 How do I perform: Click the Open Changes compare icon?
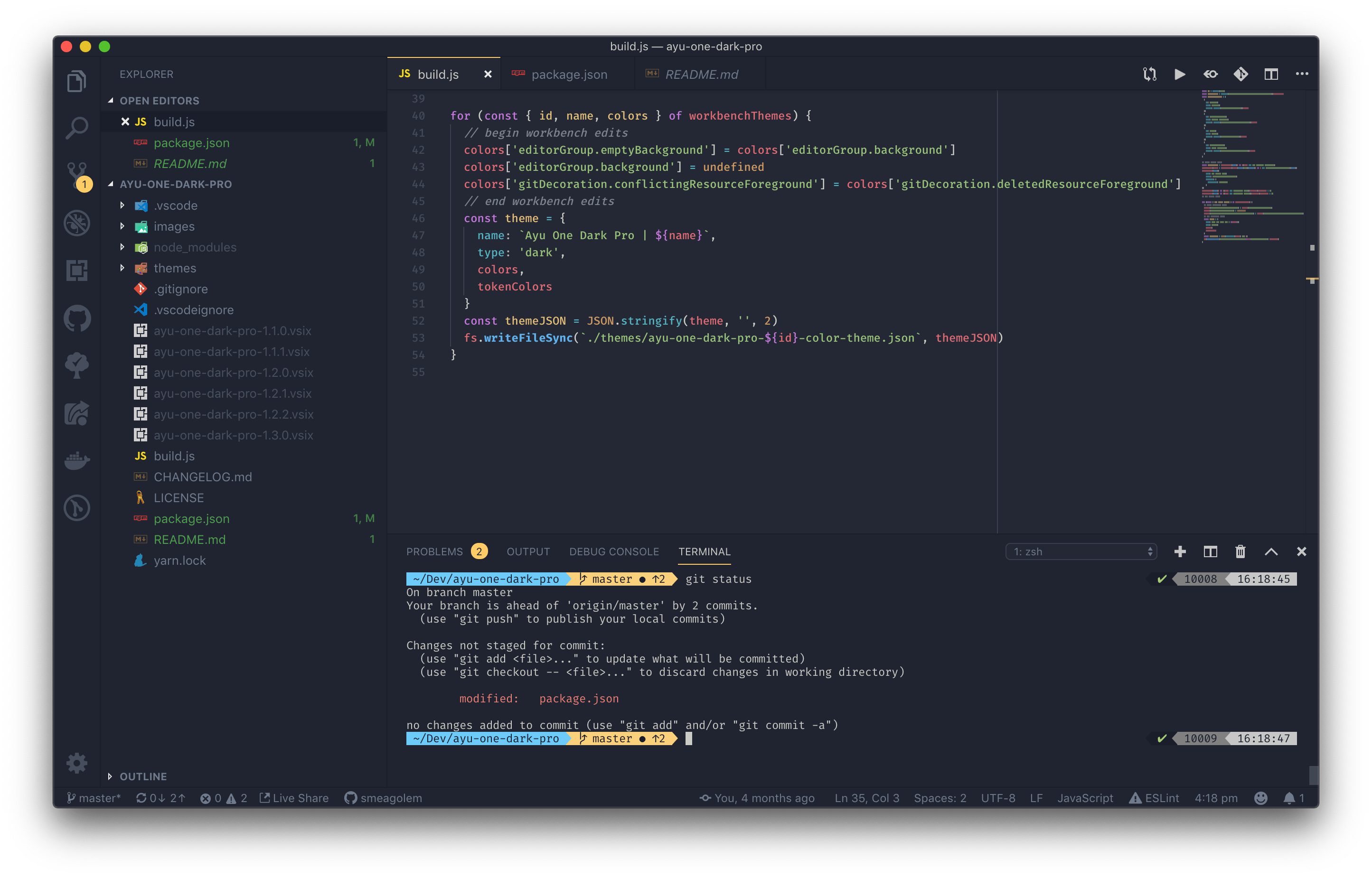pyautogui.click(x=1150, y=74)
